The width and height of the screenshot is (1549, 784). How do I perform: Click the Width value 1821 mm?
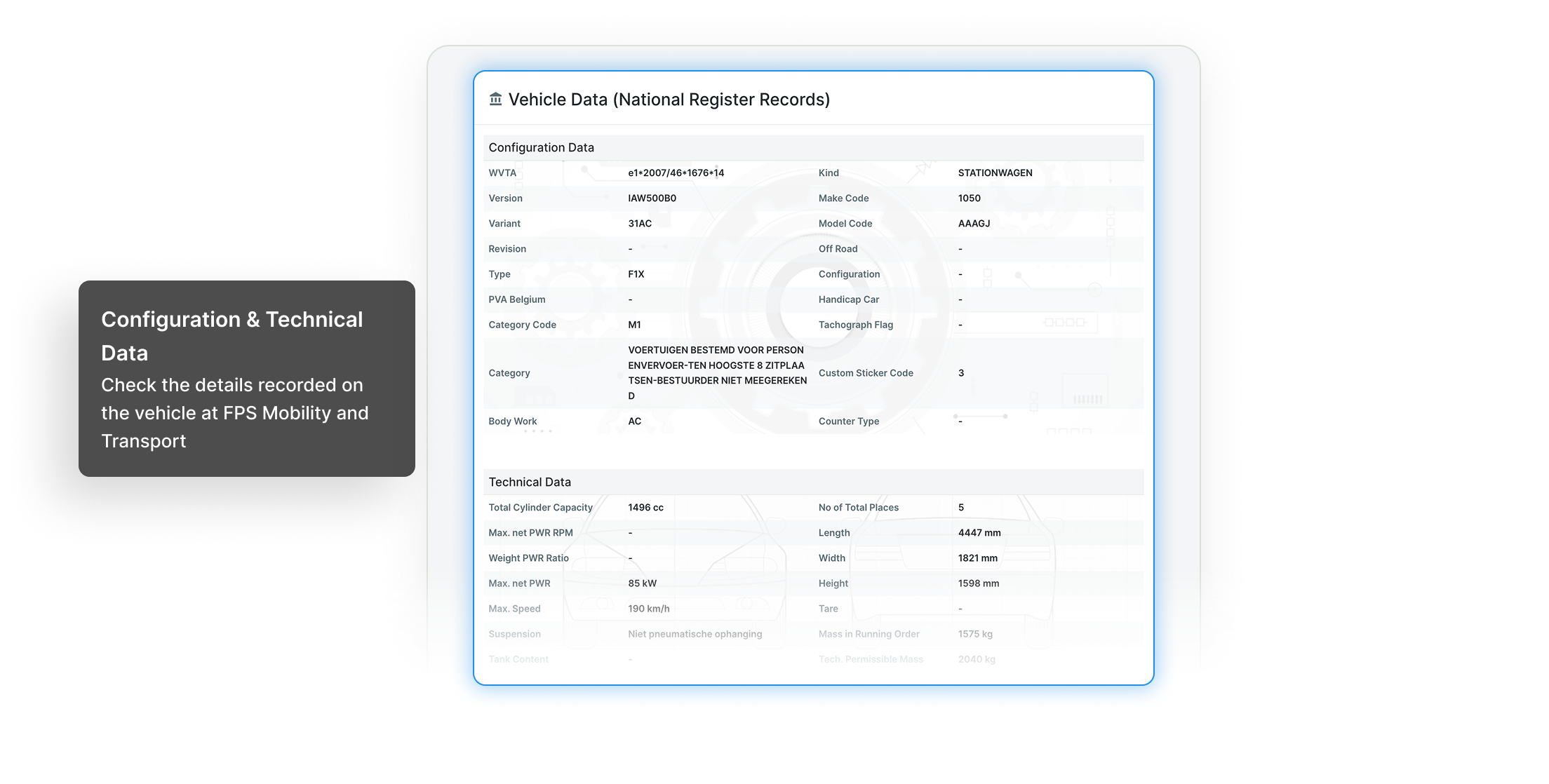[x=977, y=558]
